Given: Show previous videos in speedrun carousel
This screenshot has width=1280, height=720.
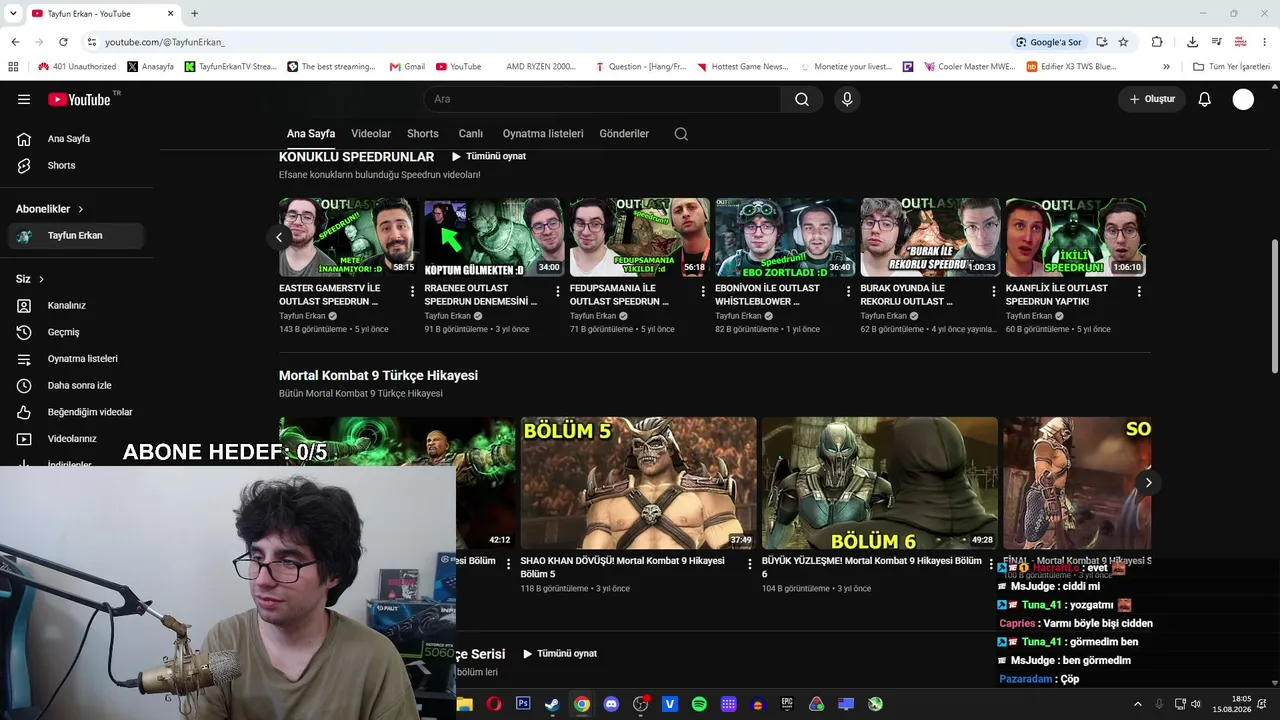Looking at the screenshot, I should click(279, 237).
